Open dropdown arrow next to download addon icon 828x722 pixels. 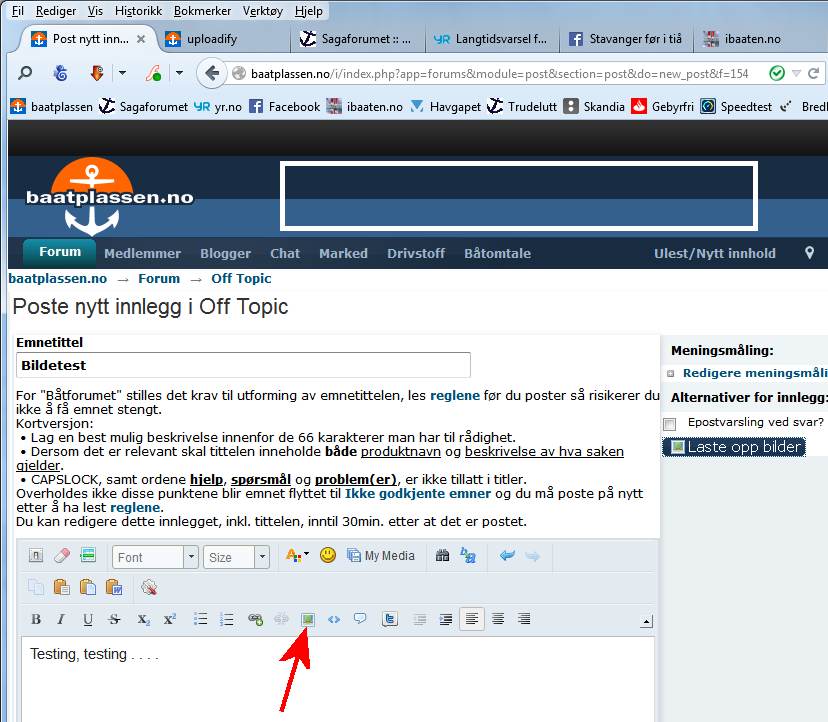click(123, 73)
